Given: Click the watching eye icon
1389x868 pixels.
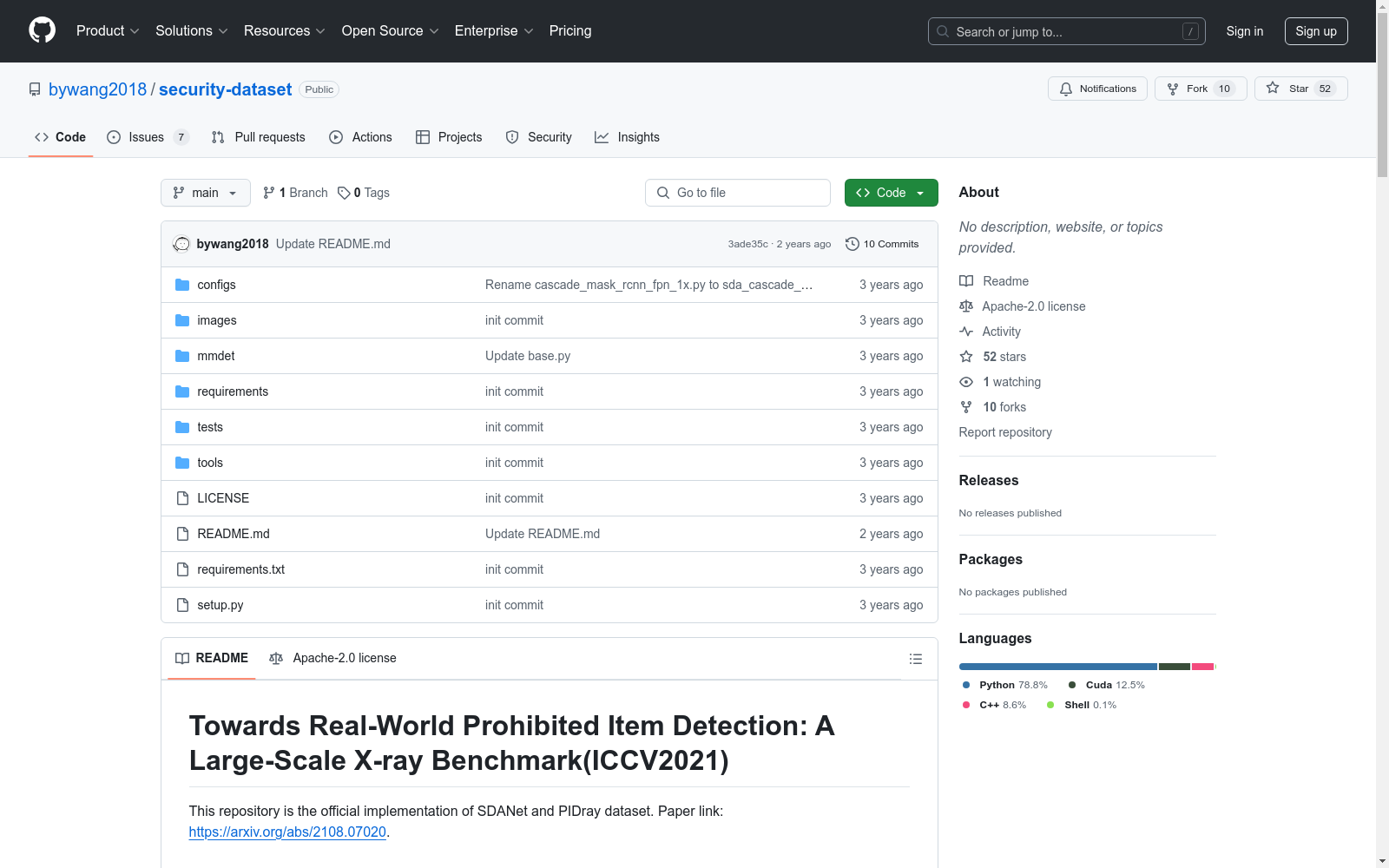Looking at the screenshot, I should point(966,382).
